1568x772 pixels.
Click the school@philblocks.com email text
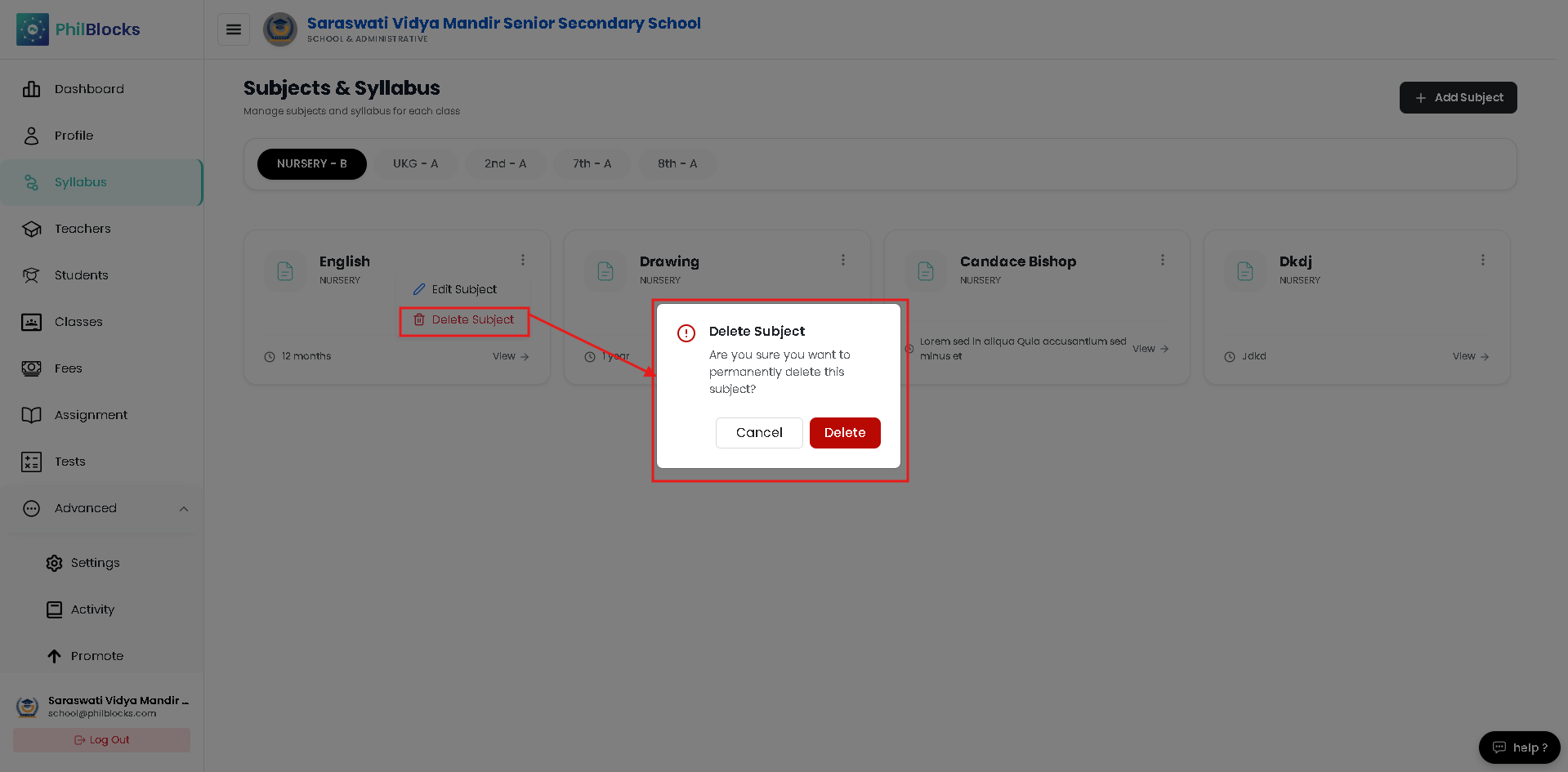[x=102, y=714]
